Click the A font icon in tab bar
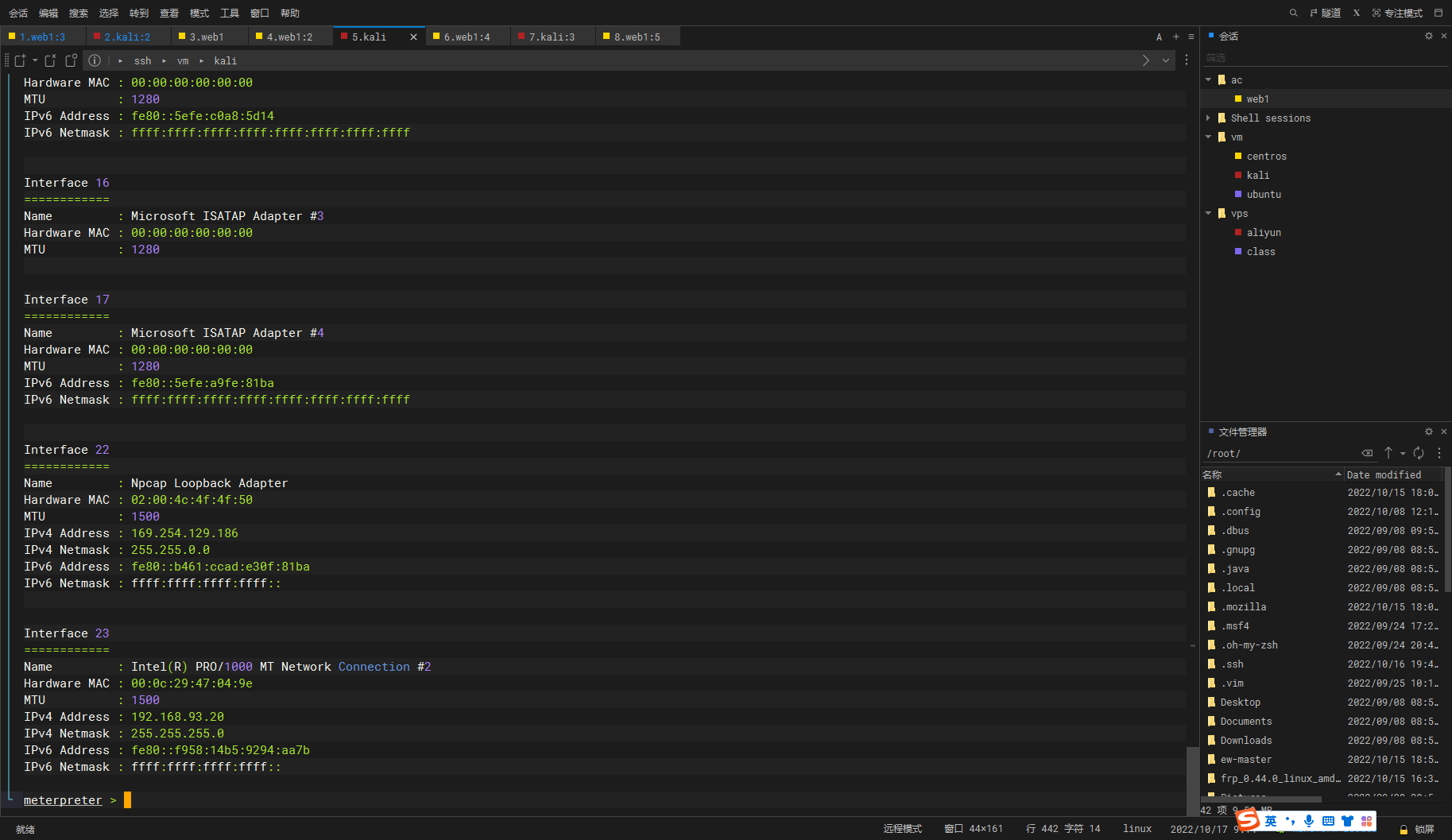This screenshot has height=840, width=1452. click(x=1159, y=37)
